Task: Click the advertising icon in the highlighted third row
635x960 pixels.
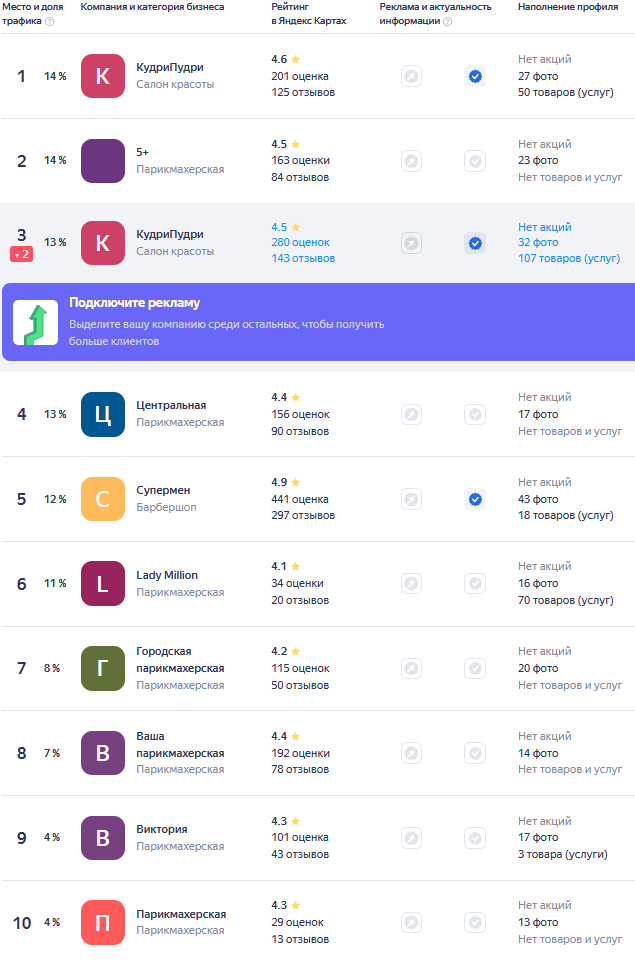Action: 411,243
